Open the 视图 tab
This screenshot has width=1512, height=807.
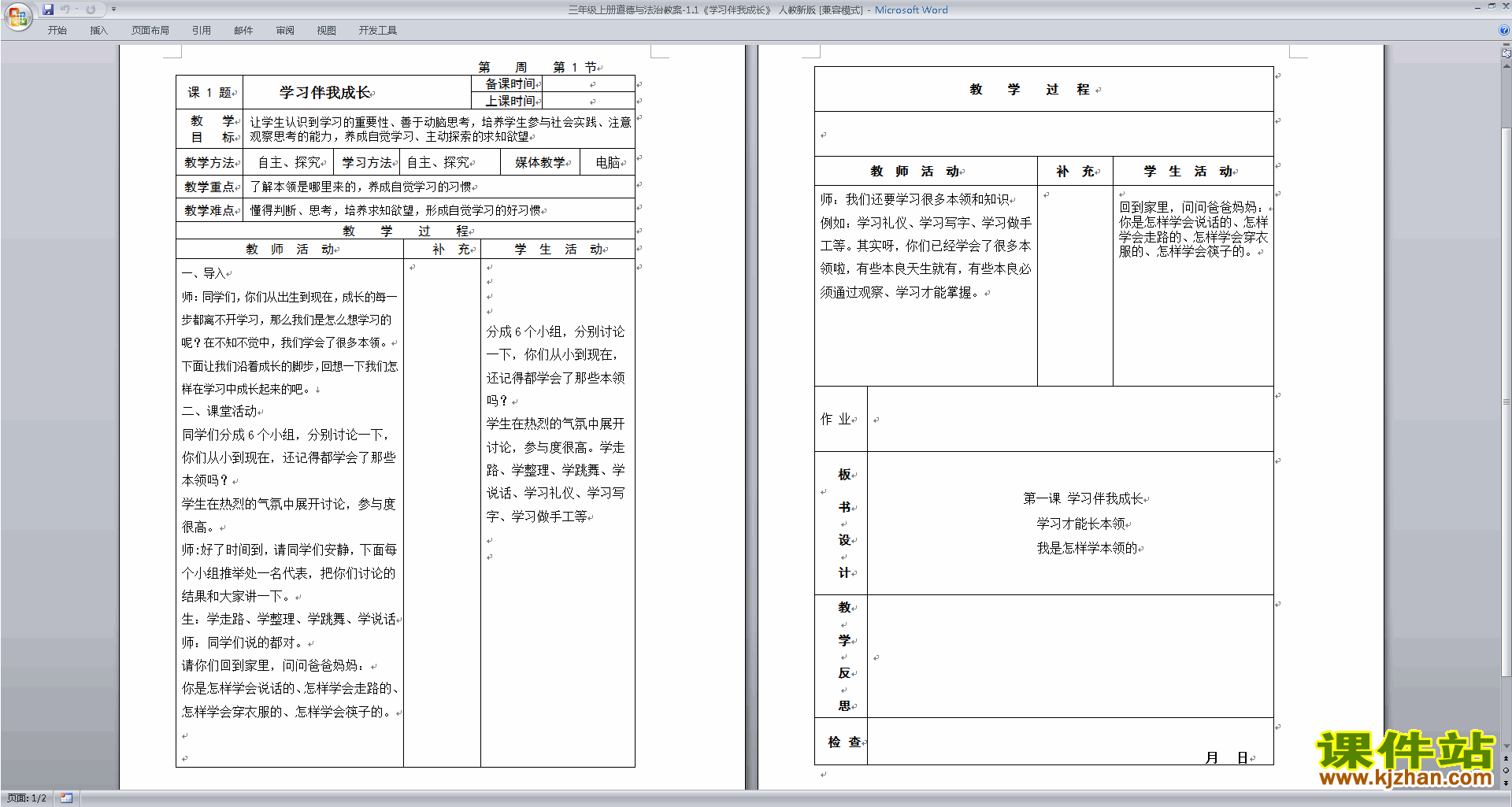pos(327,31)
